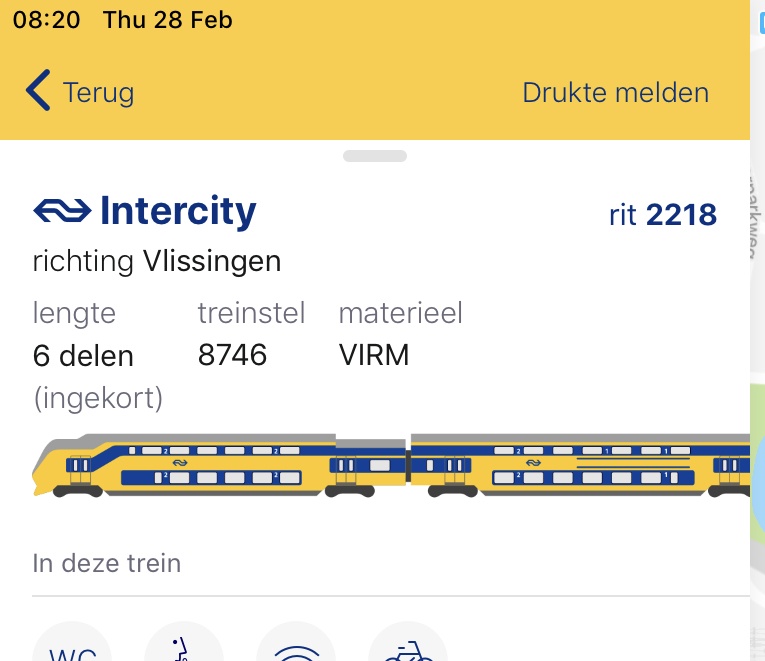The image size is (765, 661).
Task: Select the Intercity train title
Action: [x=178, y=211]
